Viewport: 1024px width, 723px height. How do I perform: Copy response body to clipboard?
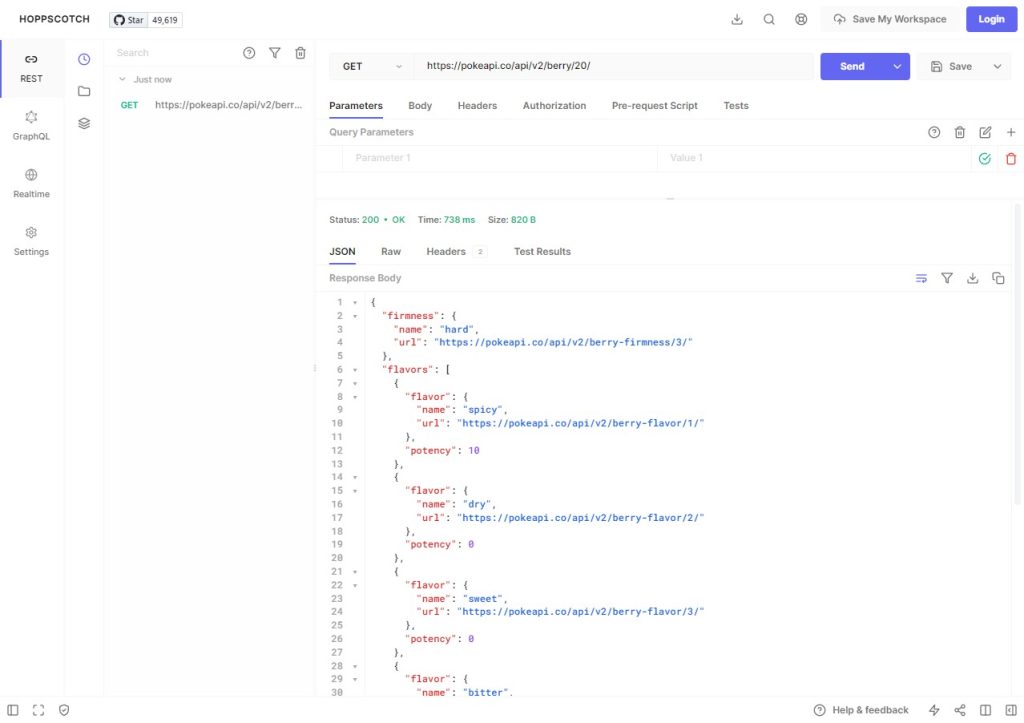pos(999,278)
